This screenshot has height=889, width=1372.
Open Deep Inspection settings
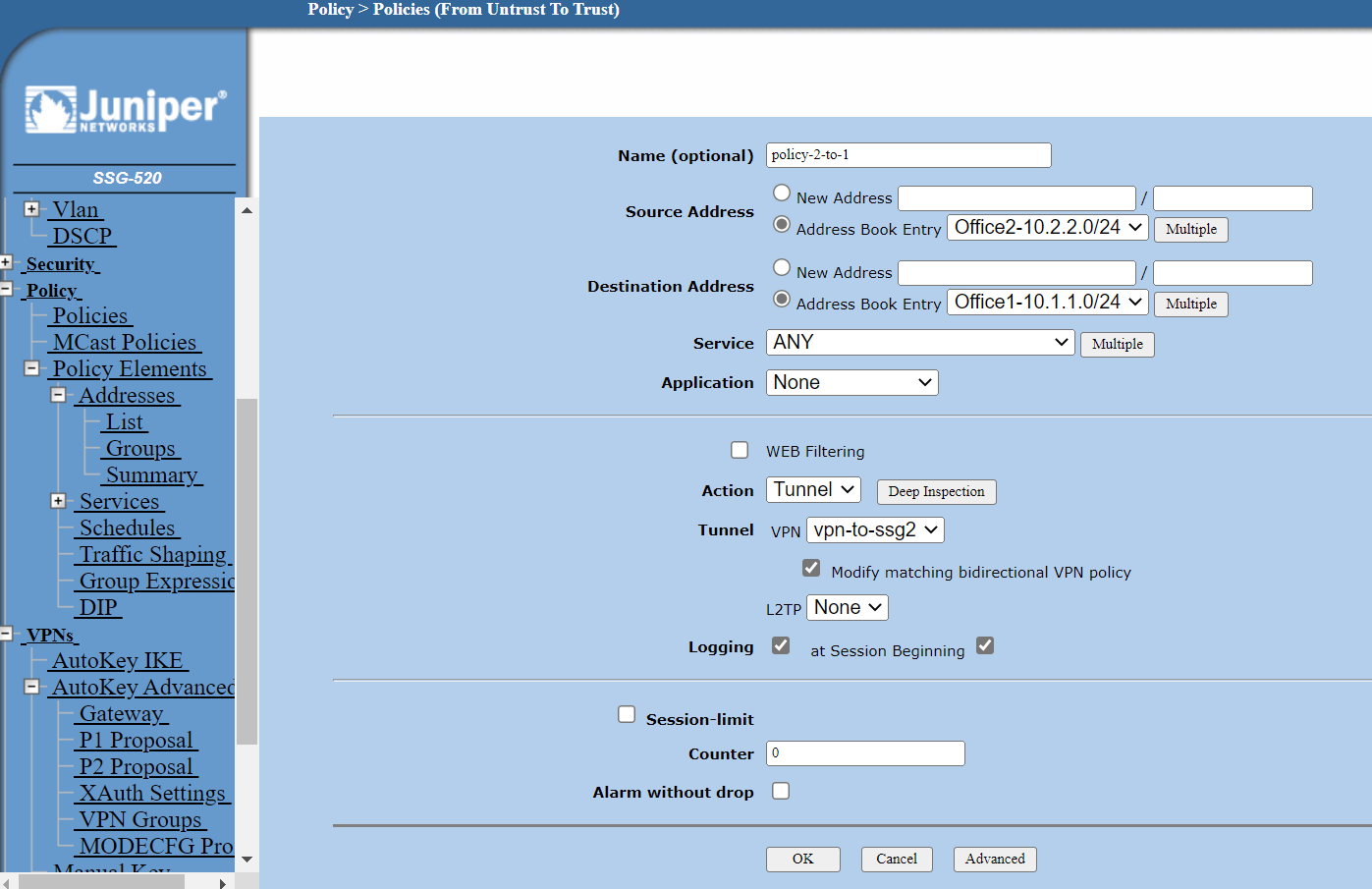coord(935,491)
